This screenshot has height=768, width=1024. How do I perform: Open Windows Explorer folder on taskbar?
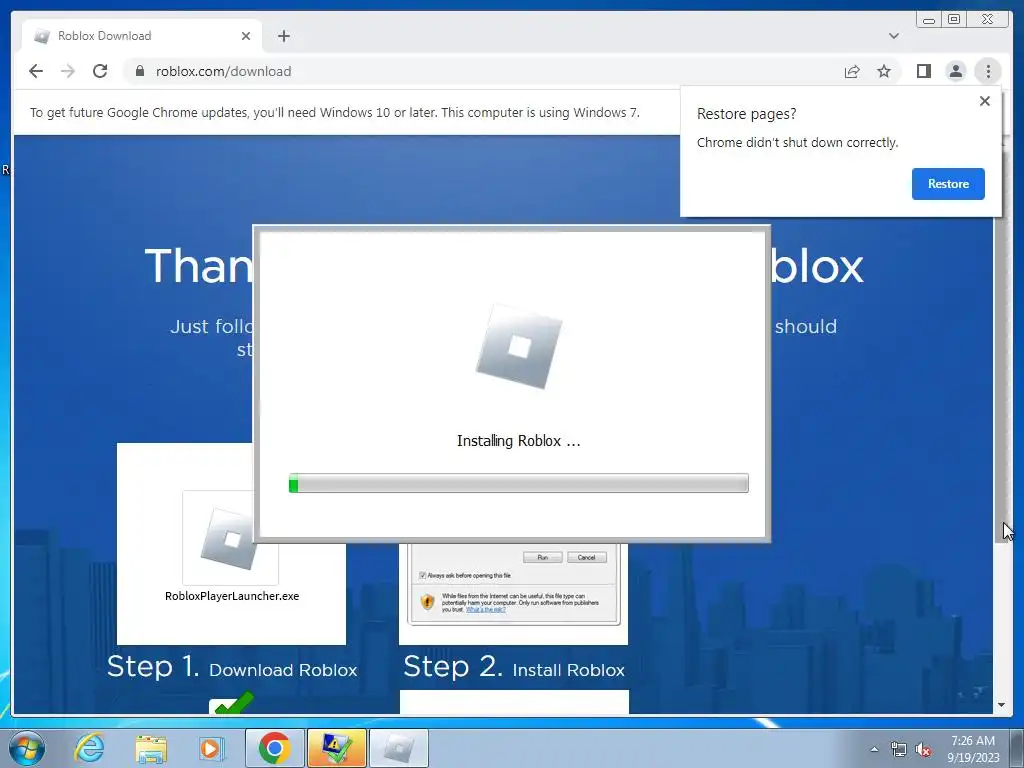pyautogui.click(x=151, y=748)
